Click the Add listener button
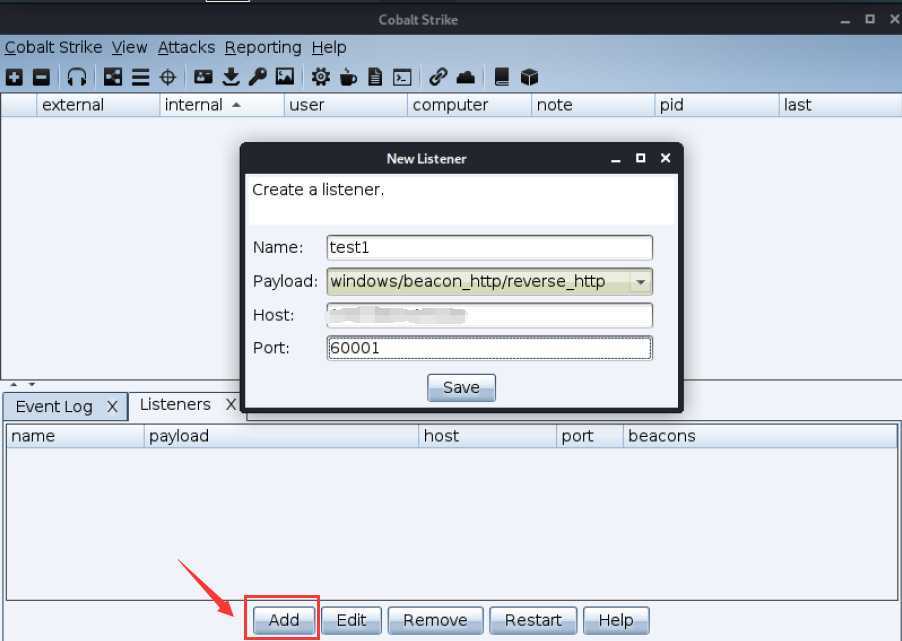This screenshot has width=902, height=641. coord(284,620)
